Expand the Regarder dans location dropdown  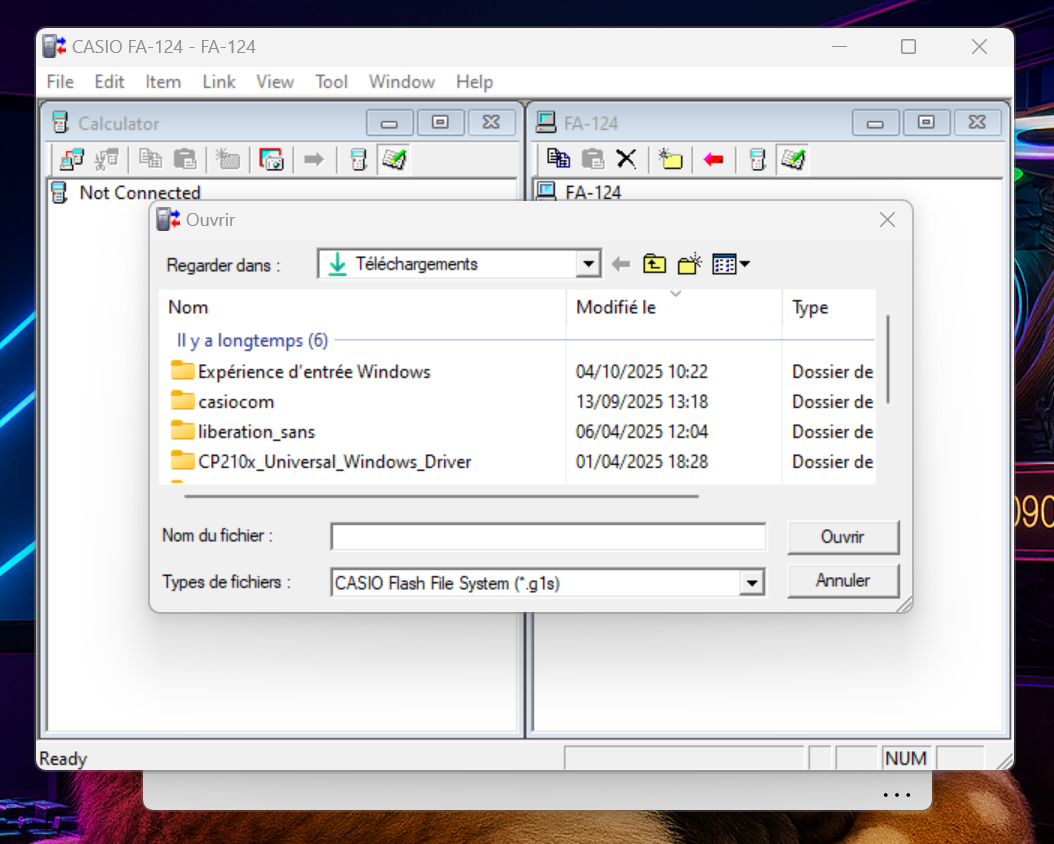coord(589,265)
